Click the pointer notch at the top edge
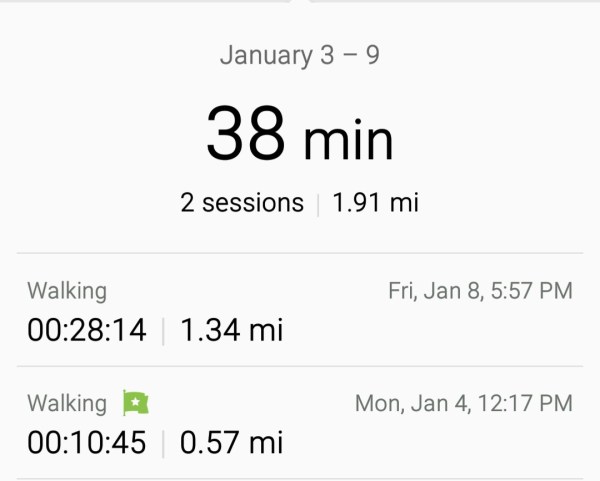The width and height of the screenshot is (600, 481). click(x=300, y=2)
